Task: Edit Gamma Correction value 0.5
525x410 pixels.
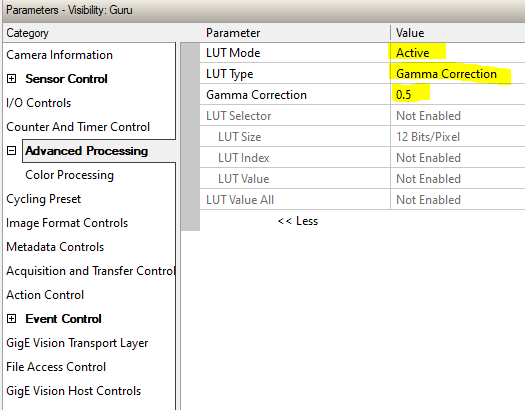Action: point(457,95)
